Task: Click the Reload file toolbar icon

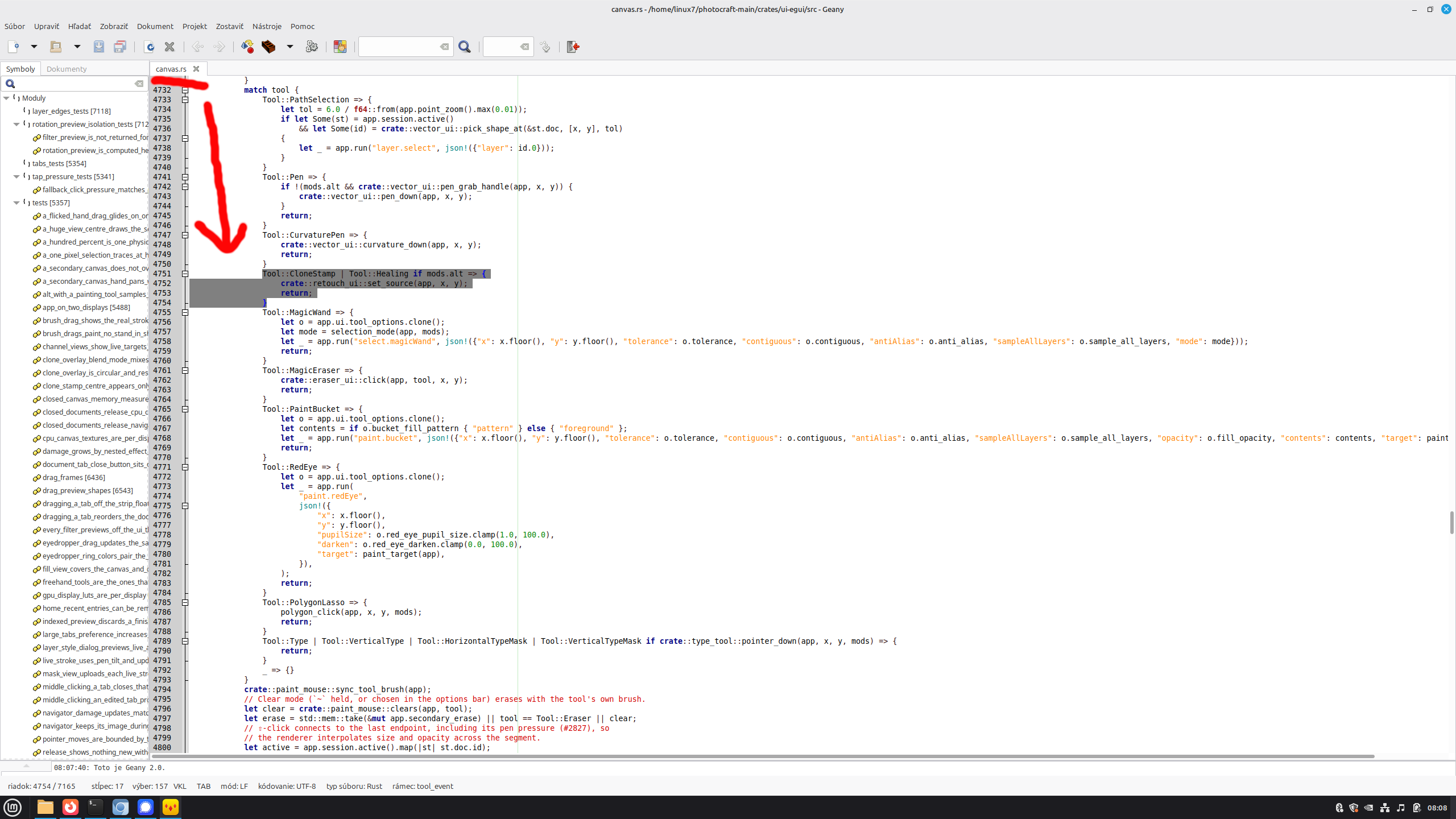Action: tap(149, 47)
